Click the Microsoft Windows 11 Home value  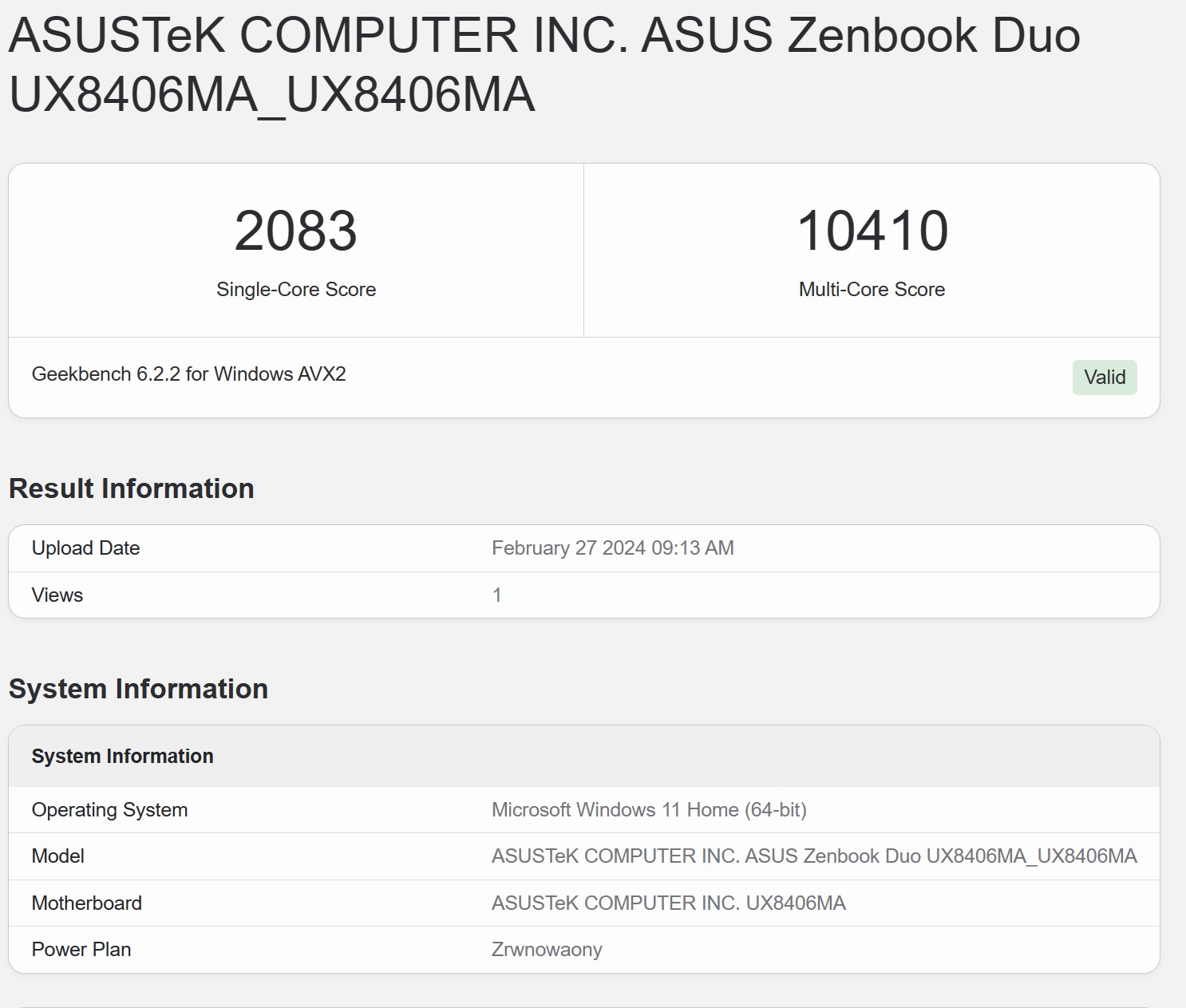[649, 810]
